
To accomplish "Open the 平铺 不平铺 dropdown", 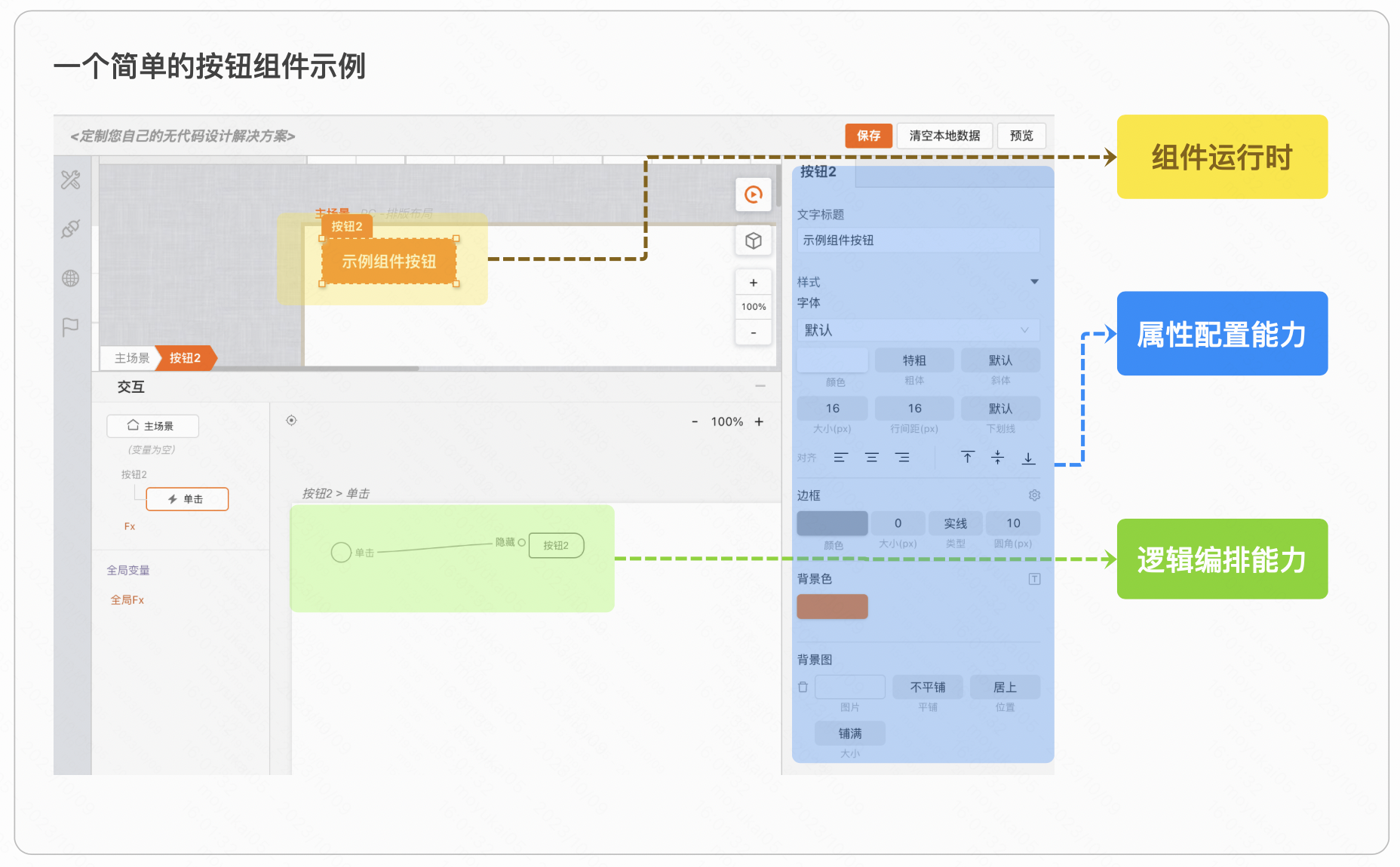I will (x=927, y=687).
